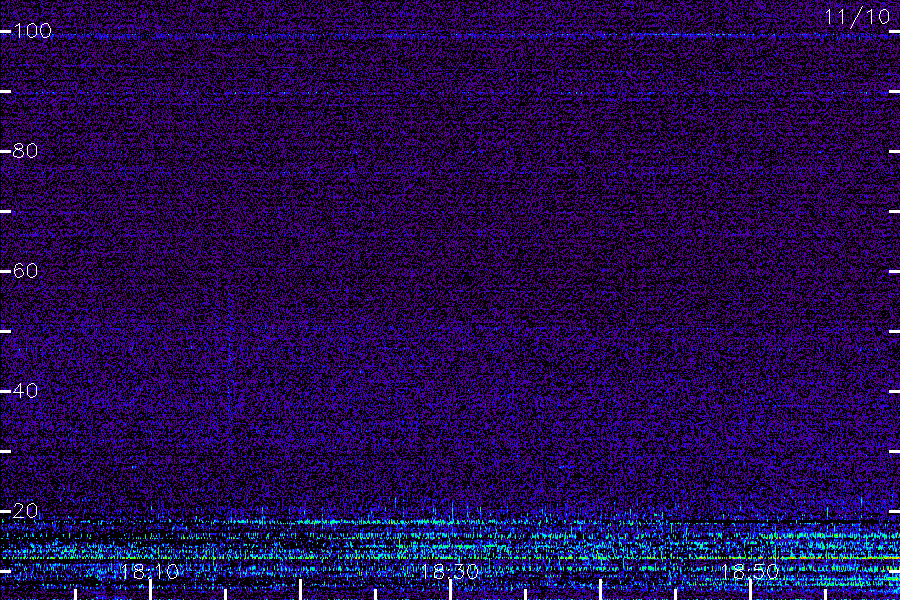This screenshot has height=600, width=900.
Task: Click the 100 frequency axis label
Action: coord(32,31)
